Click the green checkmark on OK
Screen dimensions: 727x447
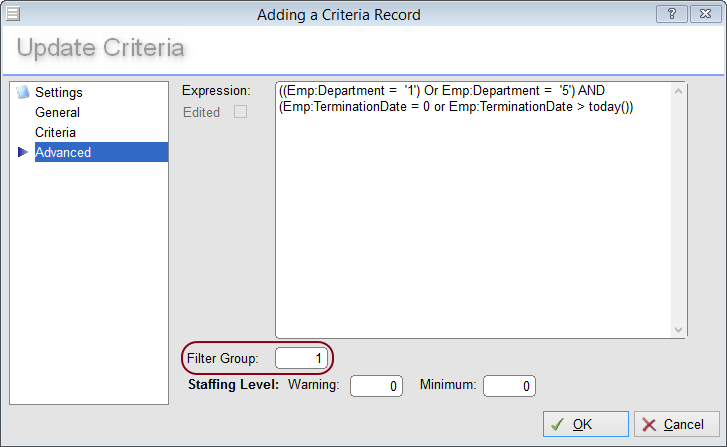558,424
